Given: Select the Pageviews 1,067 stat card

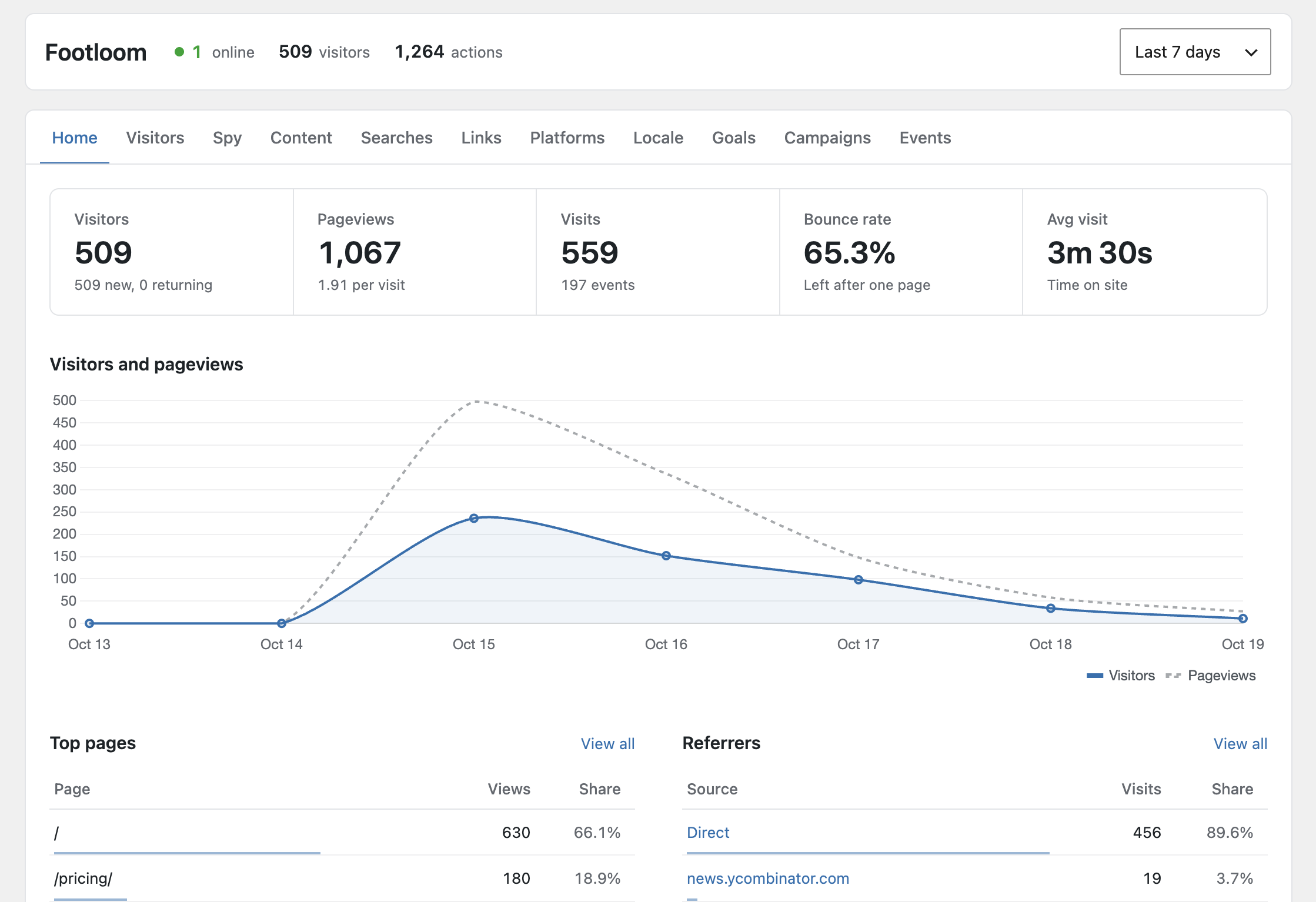Looking at the screenshot, I should pos(415,252).
